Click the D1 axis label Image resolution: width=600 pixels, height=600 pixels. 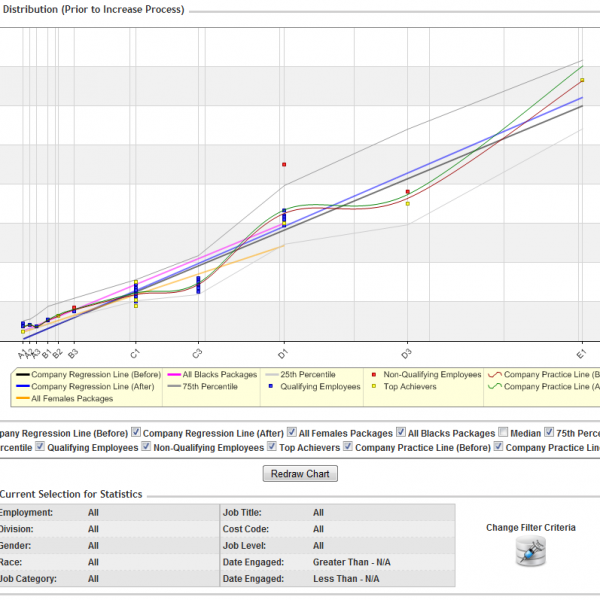282,354
